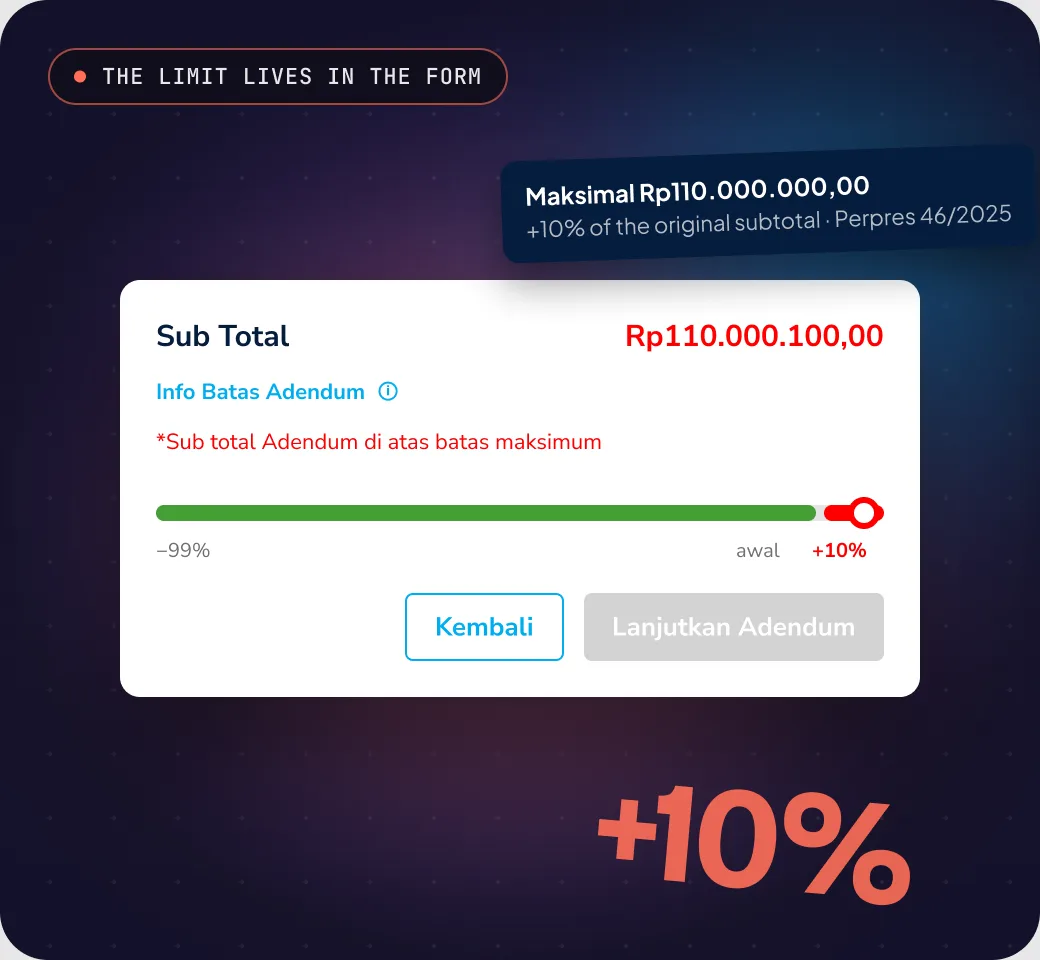Click the red +10% label under the bar
Image resolution: width=1040 pixels, height=960 pixels.
point(839,551)
